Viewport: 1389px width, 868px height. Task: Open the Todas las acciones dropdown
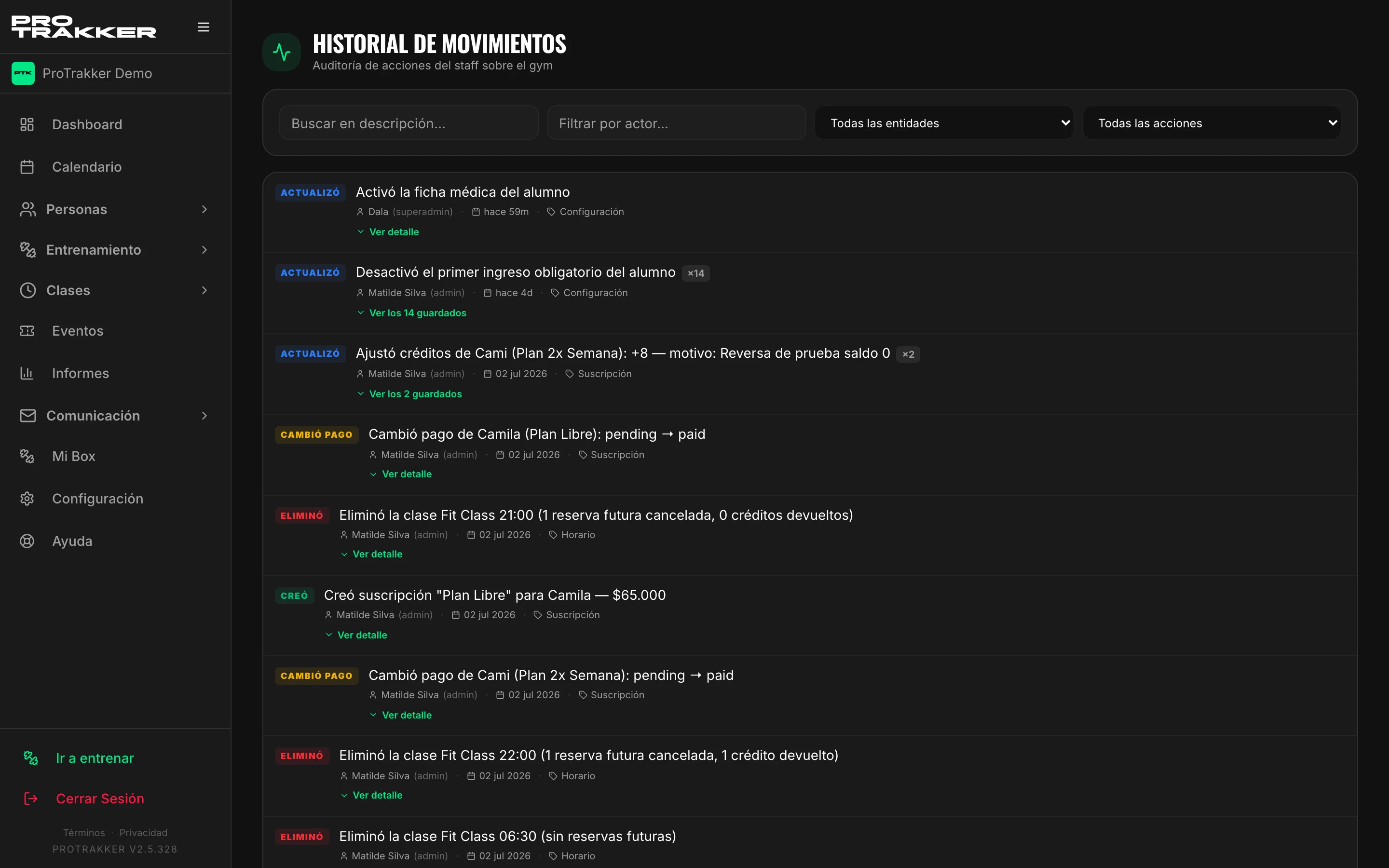(x=1211, y=123)
